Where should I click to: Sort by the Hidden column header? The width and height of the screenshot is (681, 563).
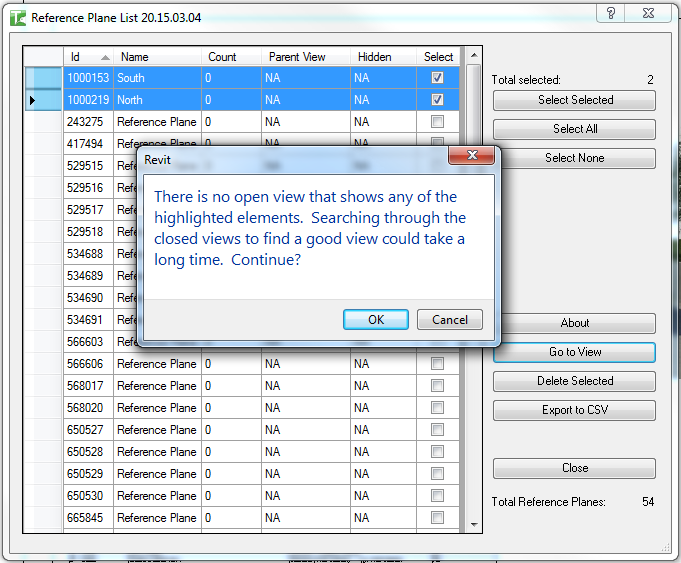click(x=383, y=57)
